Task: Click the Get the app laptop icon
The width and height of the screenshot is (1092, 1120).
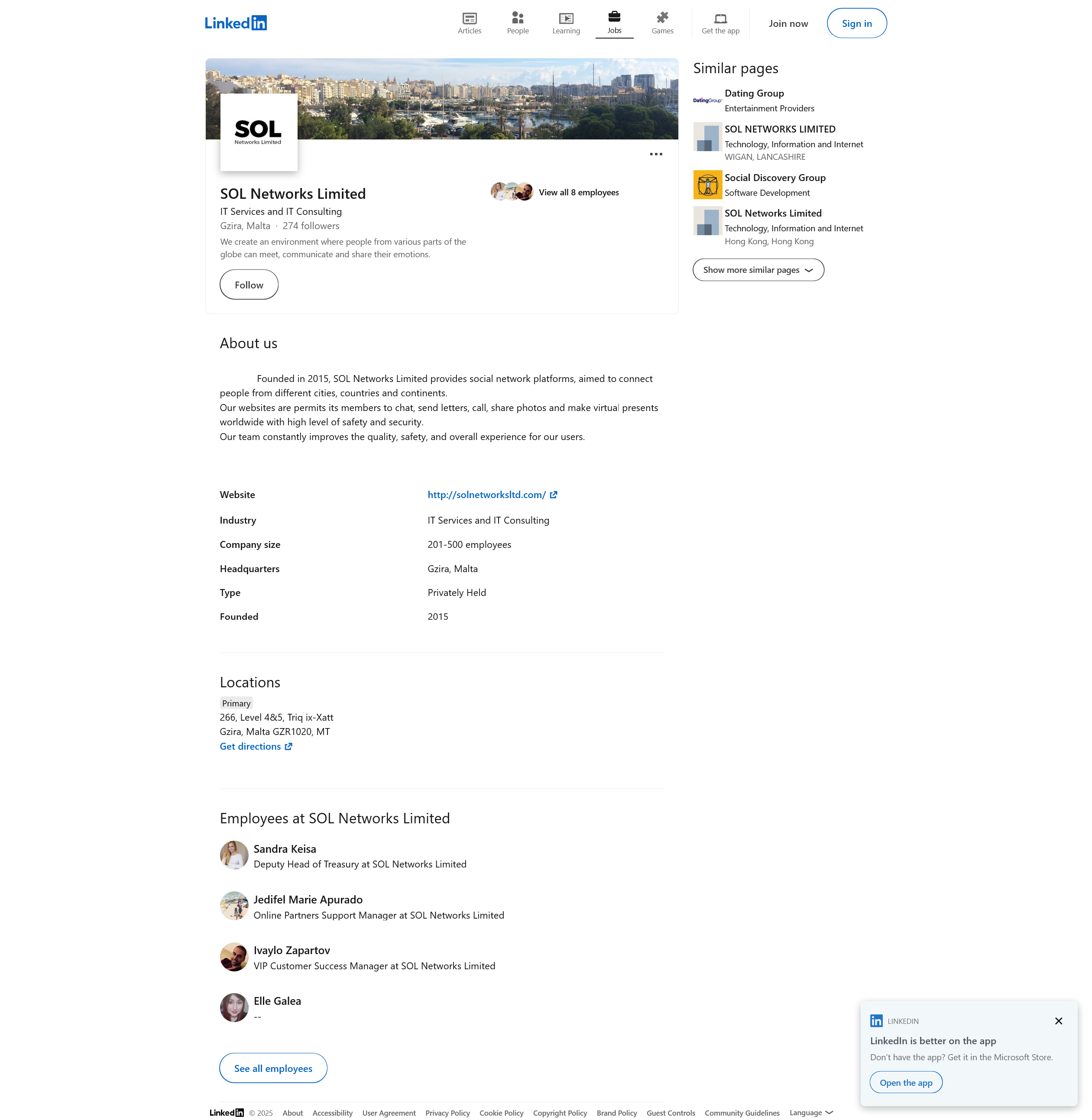Action: [720, 23]
